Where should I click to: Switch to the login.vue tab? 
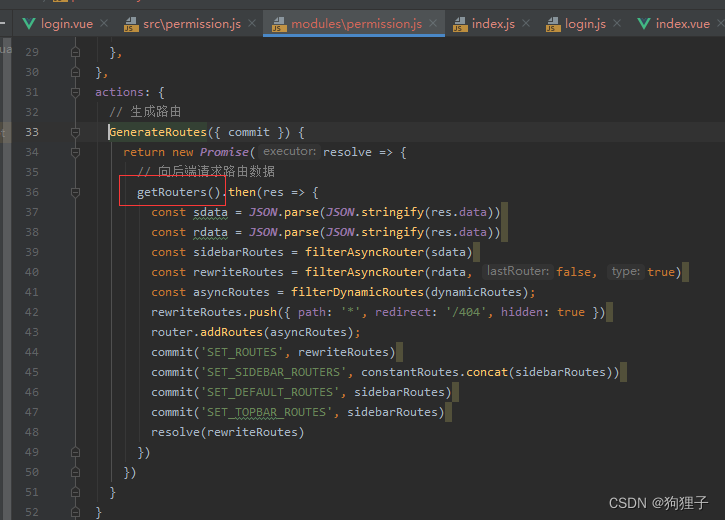67,24
